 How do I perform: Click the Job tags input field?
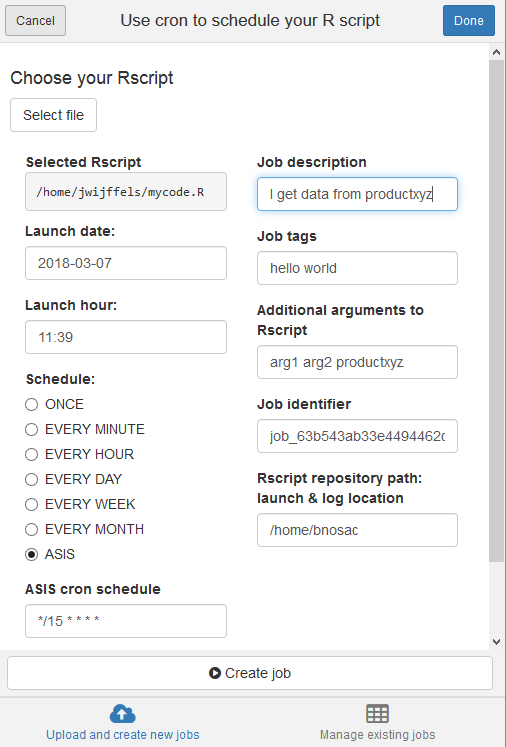point(357,268)
